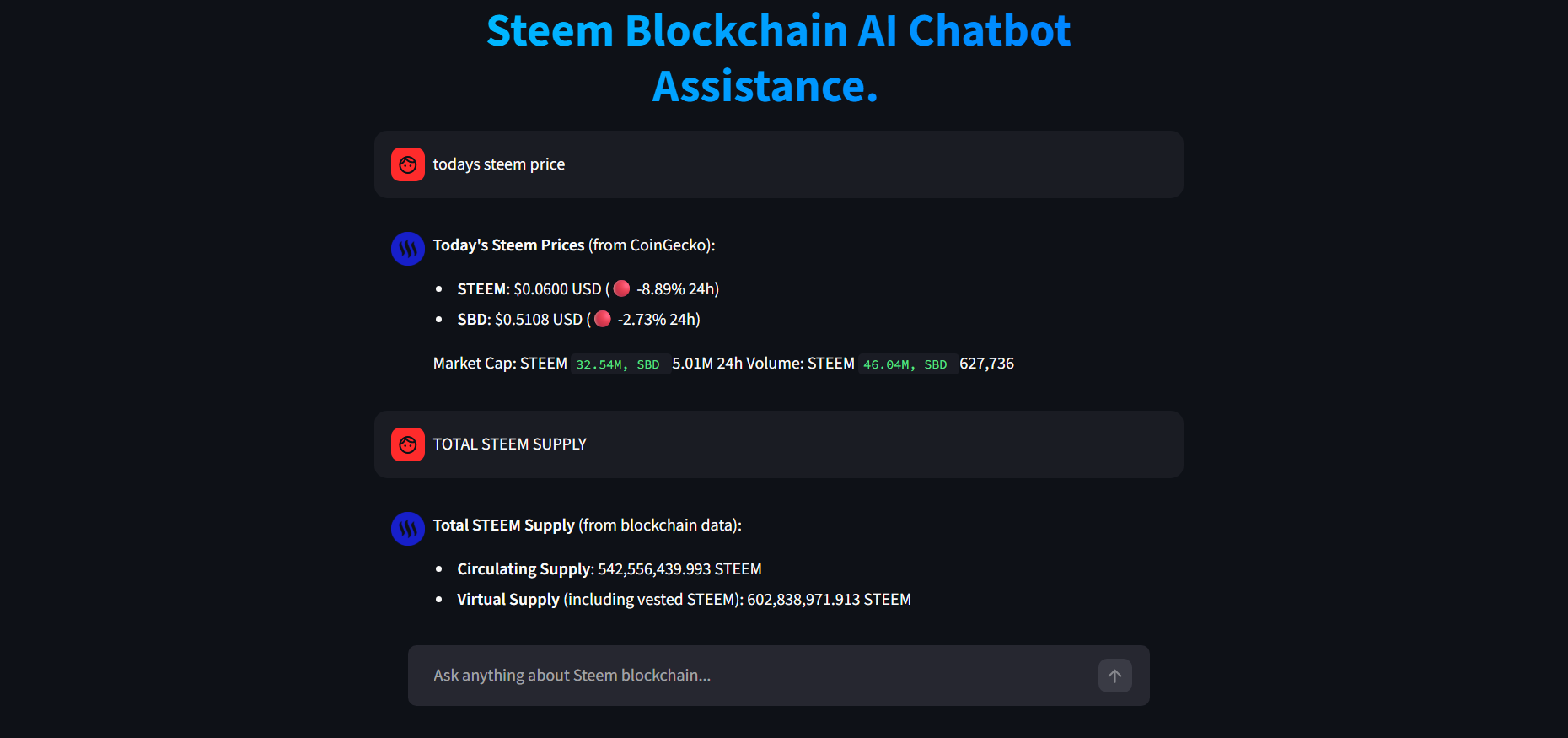Click the Circulating Supply bullet line
Image resolution: width=1568 pixels, height=738 pixels.
(609, 569)
